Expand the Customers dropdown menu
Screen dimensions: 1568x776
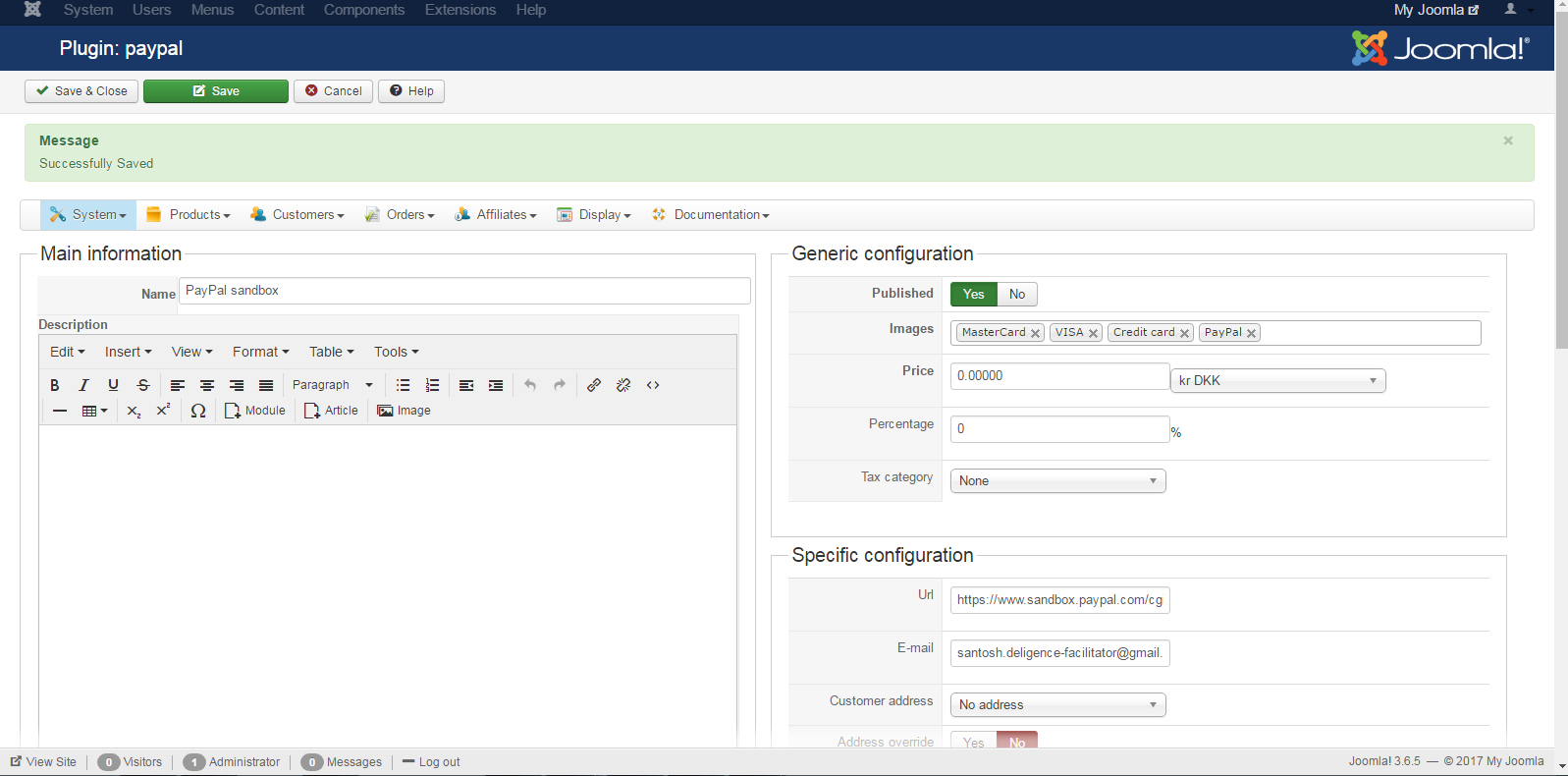click(297, 215)
